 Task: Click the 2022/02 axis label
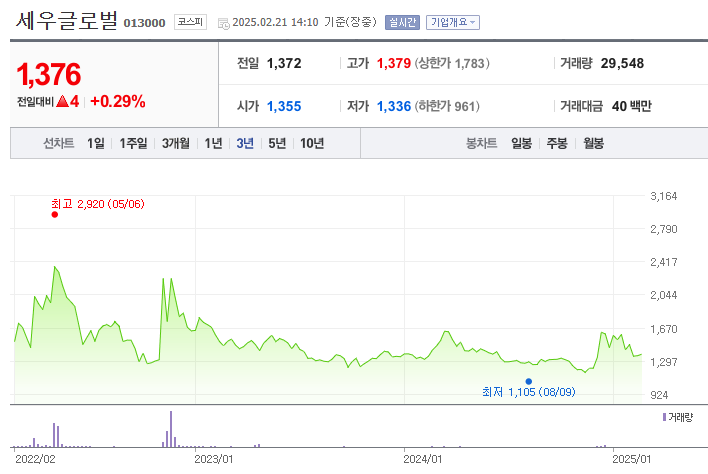(35, 460)
